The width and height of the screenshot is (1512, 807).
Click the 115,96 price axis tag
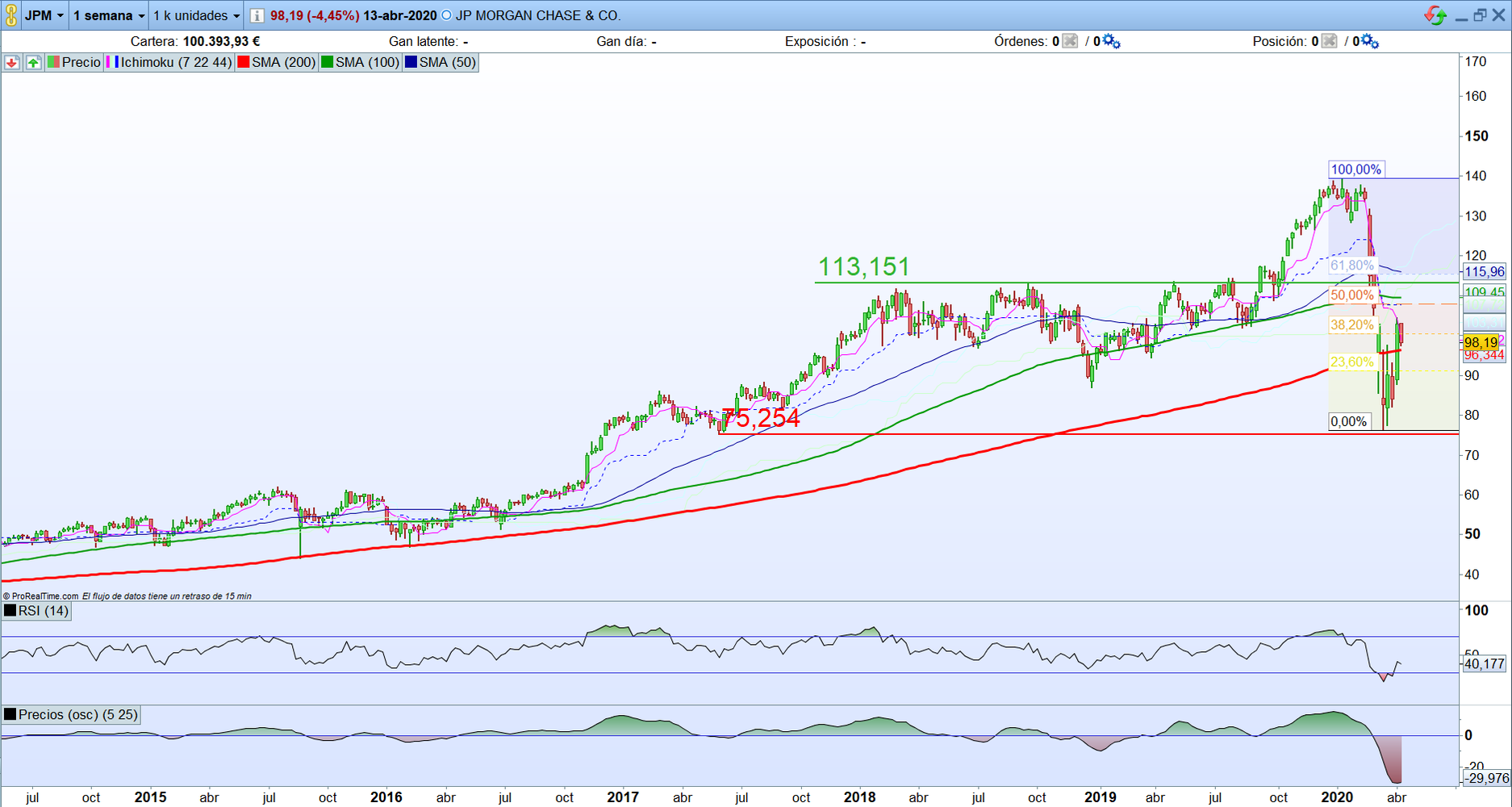click(x=1484, y=272)
